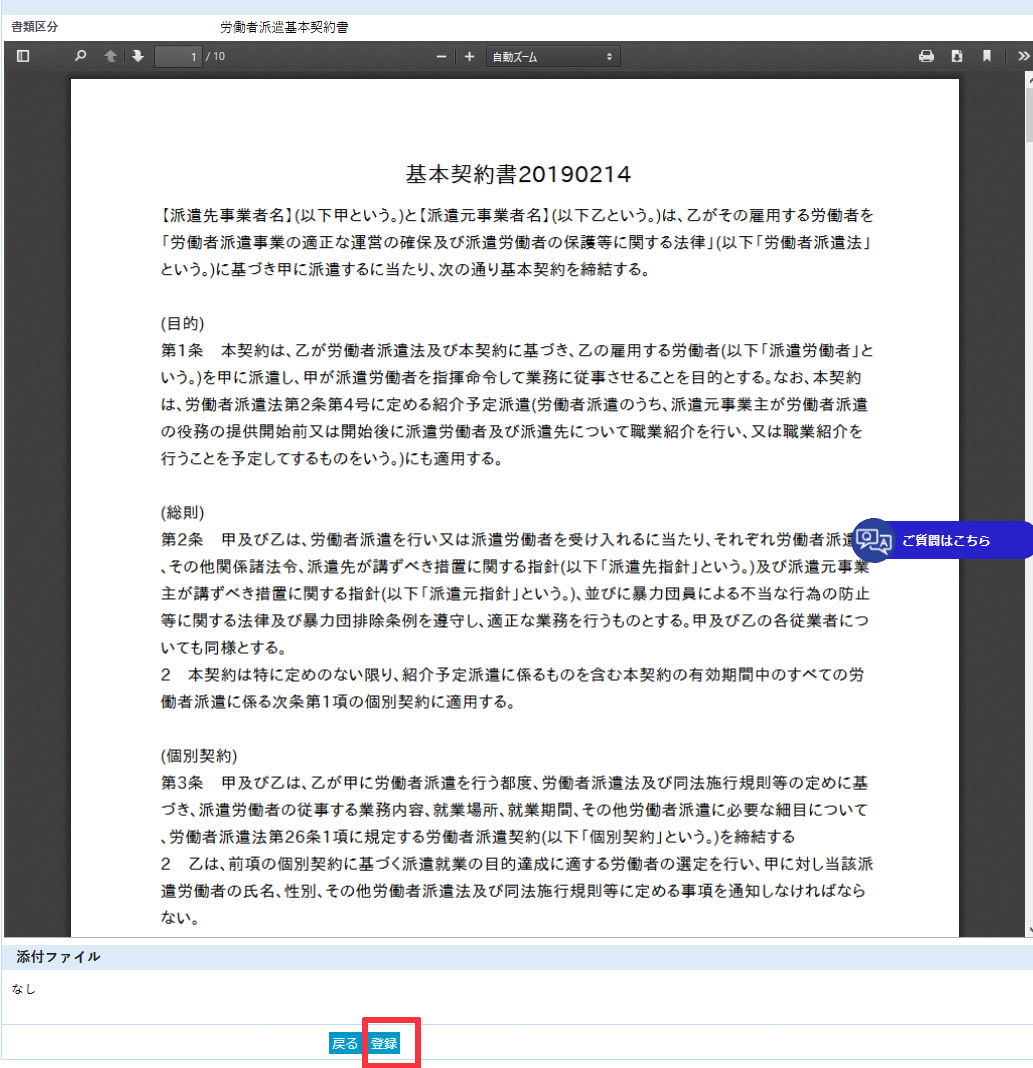The height and width of the screenshot is (1068, 1033).
Task: Click the bookmark current view icon
Action: pos(987,57)
